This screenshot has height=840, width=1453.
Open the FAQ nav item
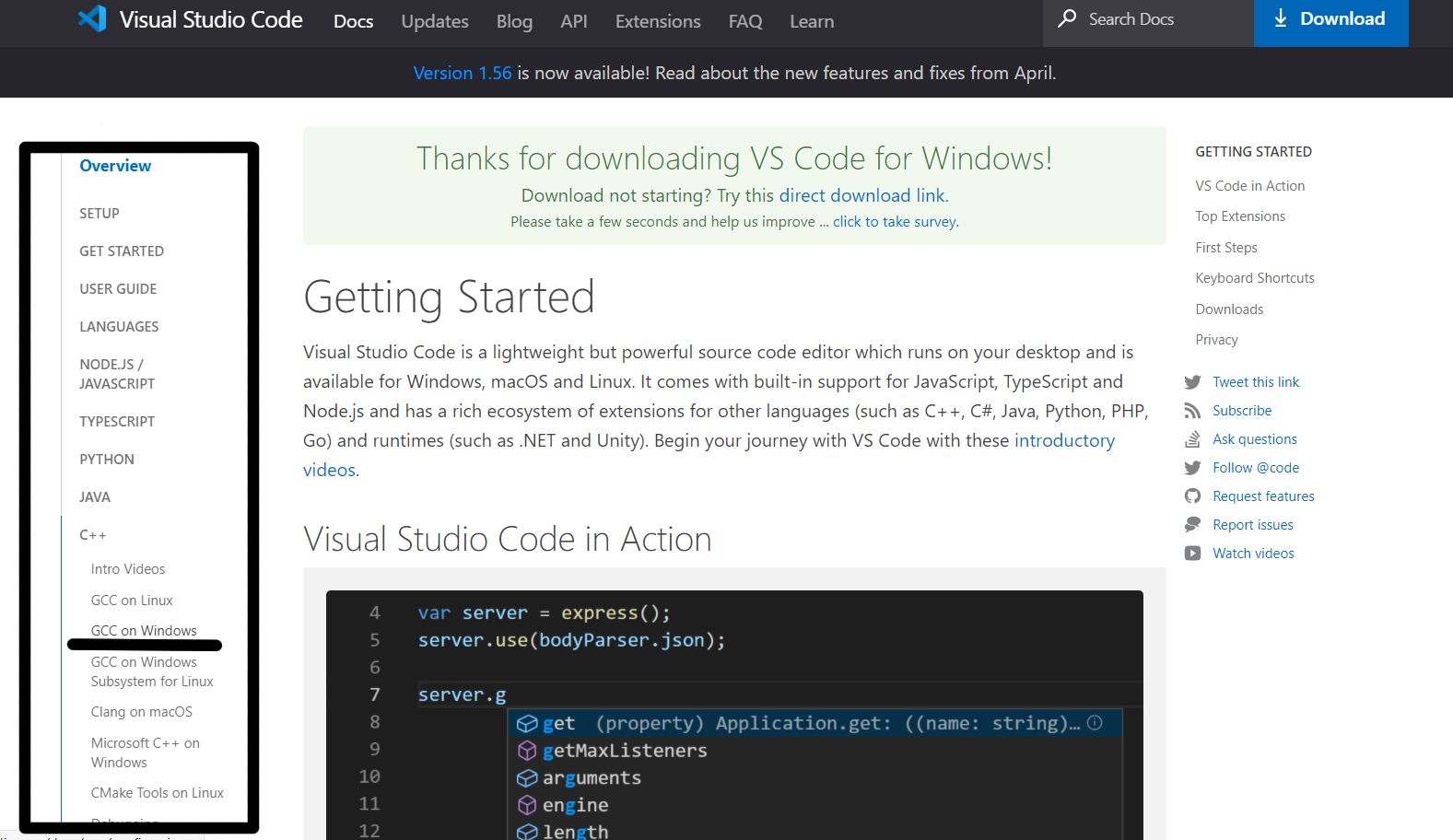pos(745,21)
